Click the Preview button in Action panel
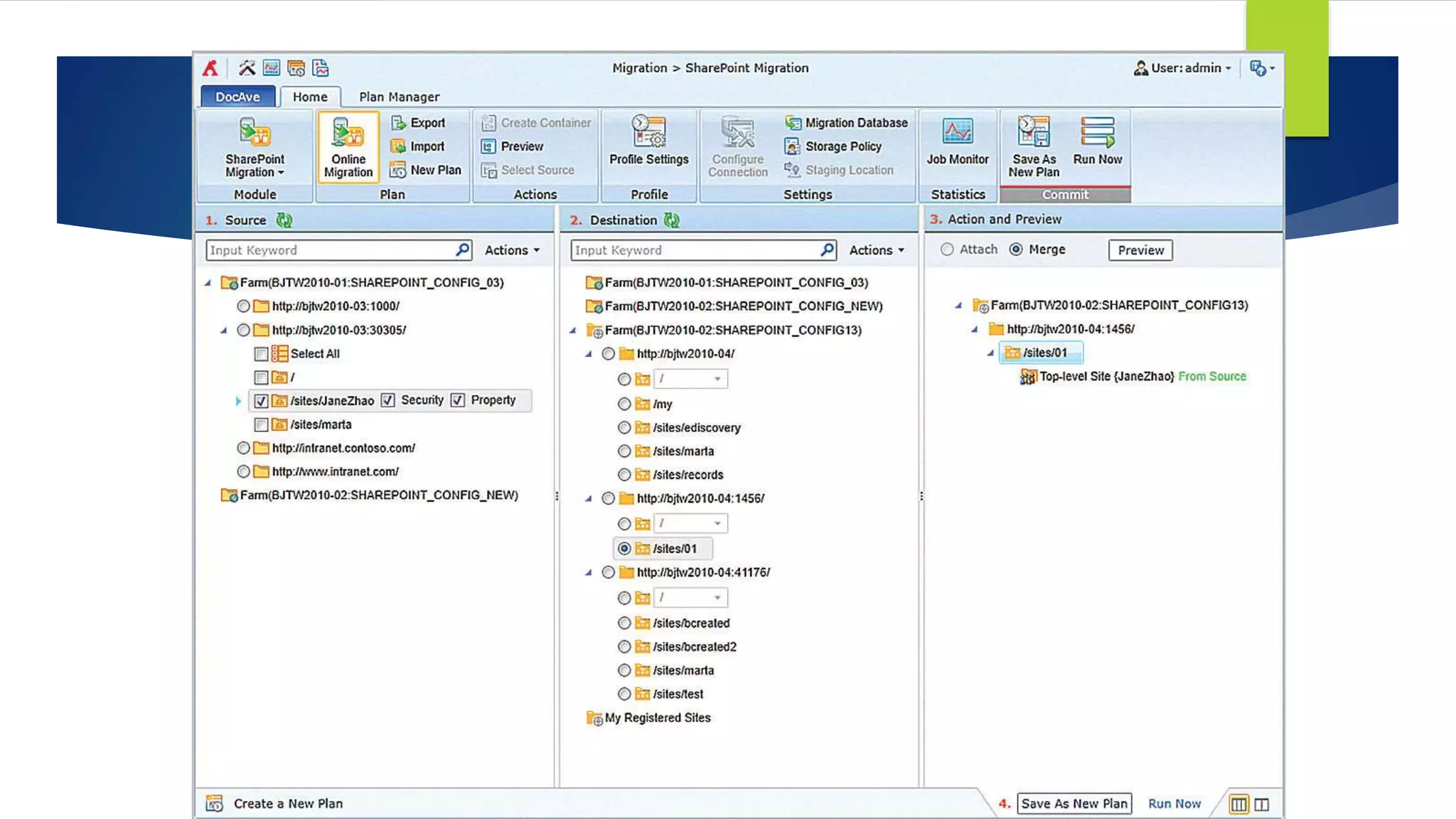Image resolution: width=1456 pixels, height=819 pixels. click(x=1140, y=250)
